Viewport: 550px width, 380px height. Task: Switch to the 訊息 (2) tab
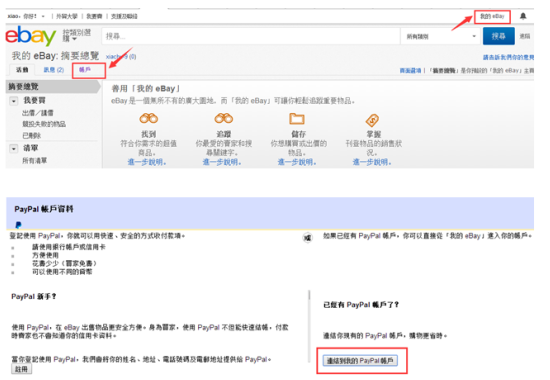[54, 70]
